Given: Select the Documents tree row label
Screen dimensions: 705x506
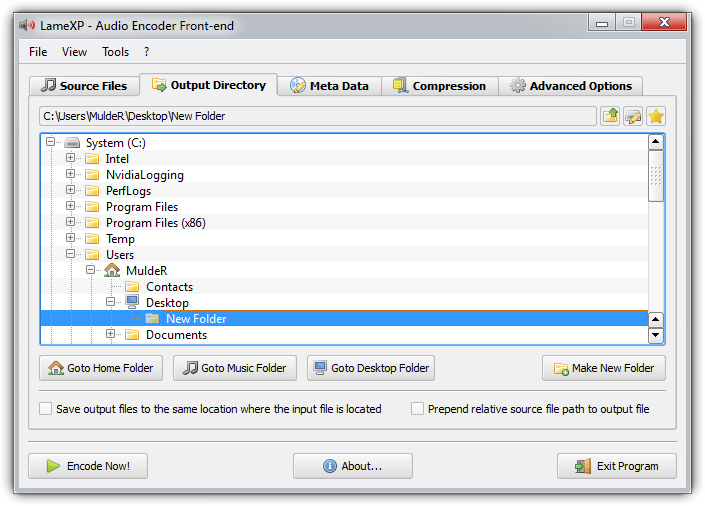Looking at the screenshot, I should click(177, 335).
